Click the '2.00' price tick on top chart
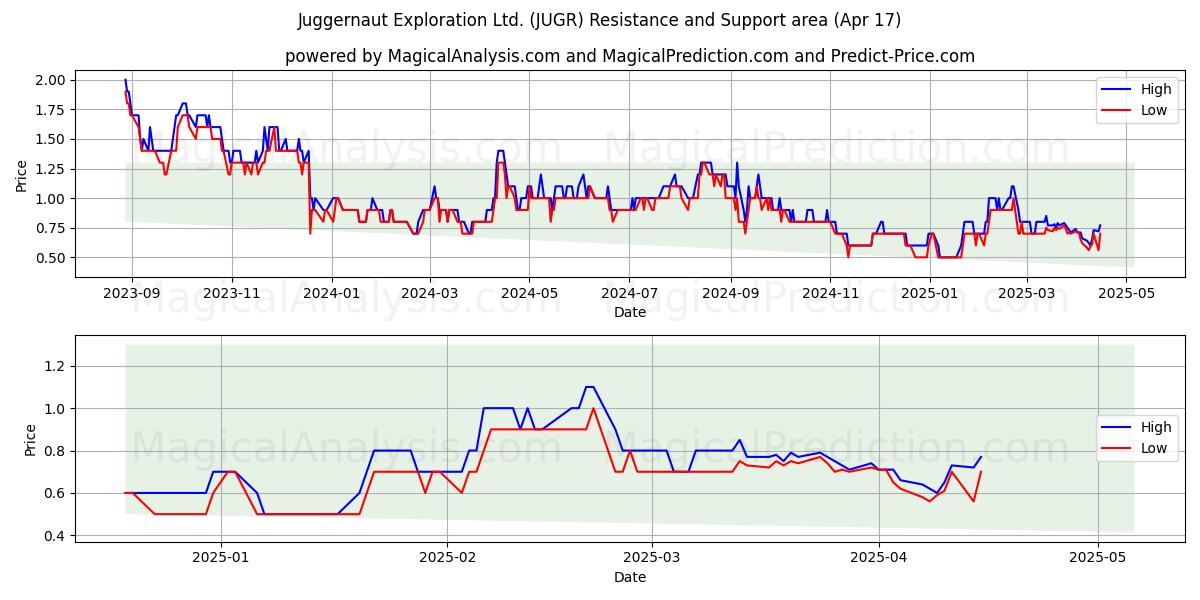This screenshot has width=1200, height=600. pos(52,80)
